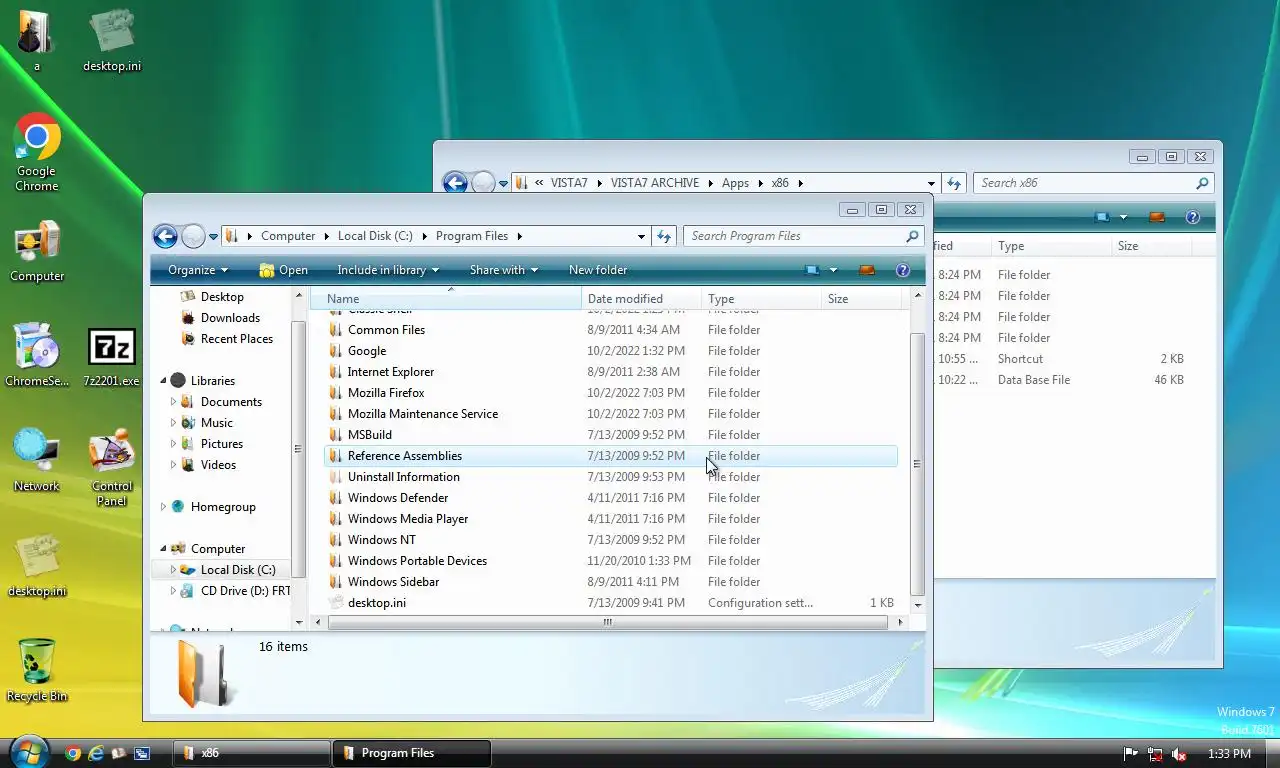1280x768 pixels.
Task: Select the ChromeSetup installer desktop icon
Action: click(37, 355)
